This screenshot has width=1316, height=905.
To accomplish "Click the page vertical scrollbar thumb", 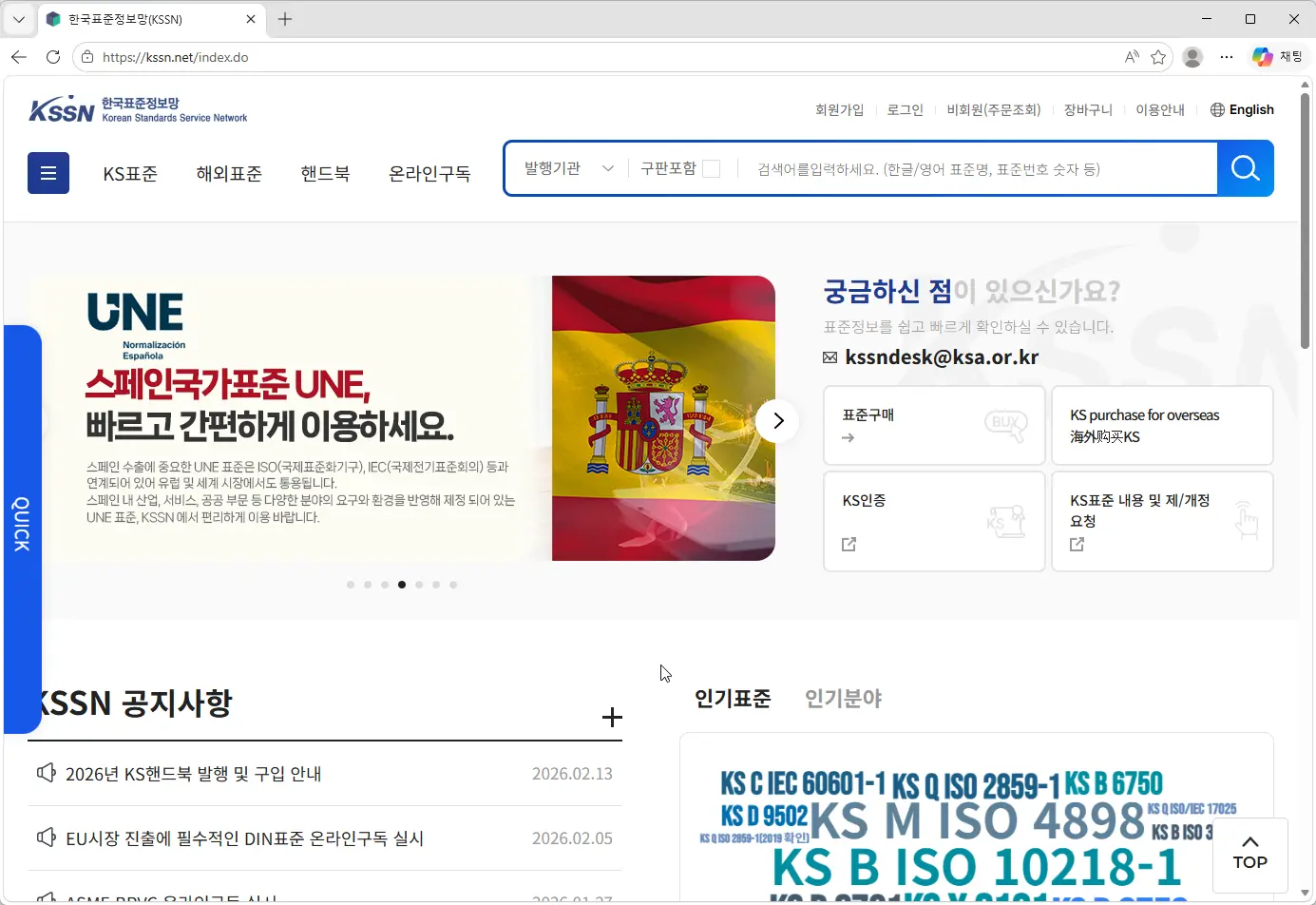I will (x=1305, y=221).
